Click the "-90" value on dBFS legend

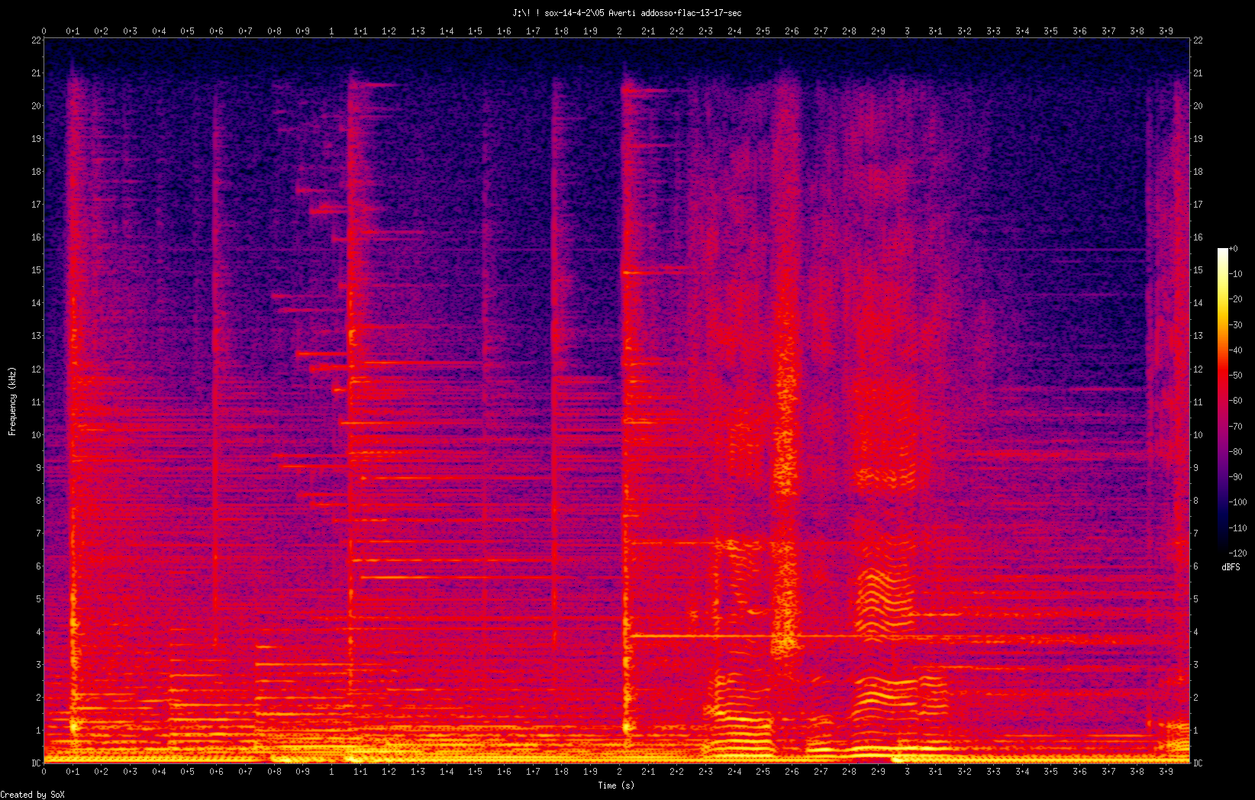[1238, 476]
